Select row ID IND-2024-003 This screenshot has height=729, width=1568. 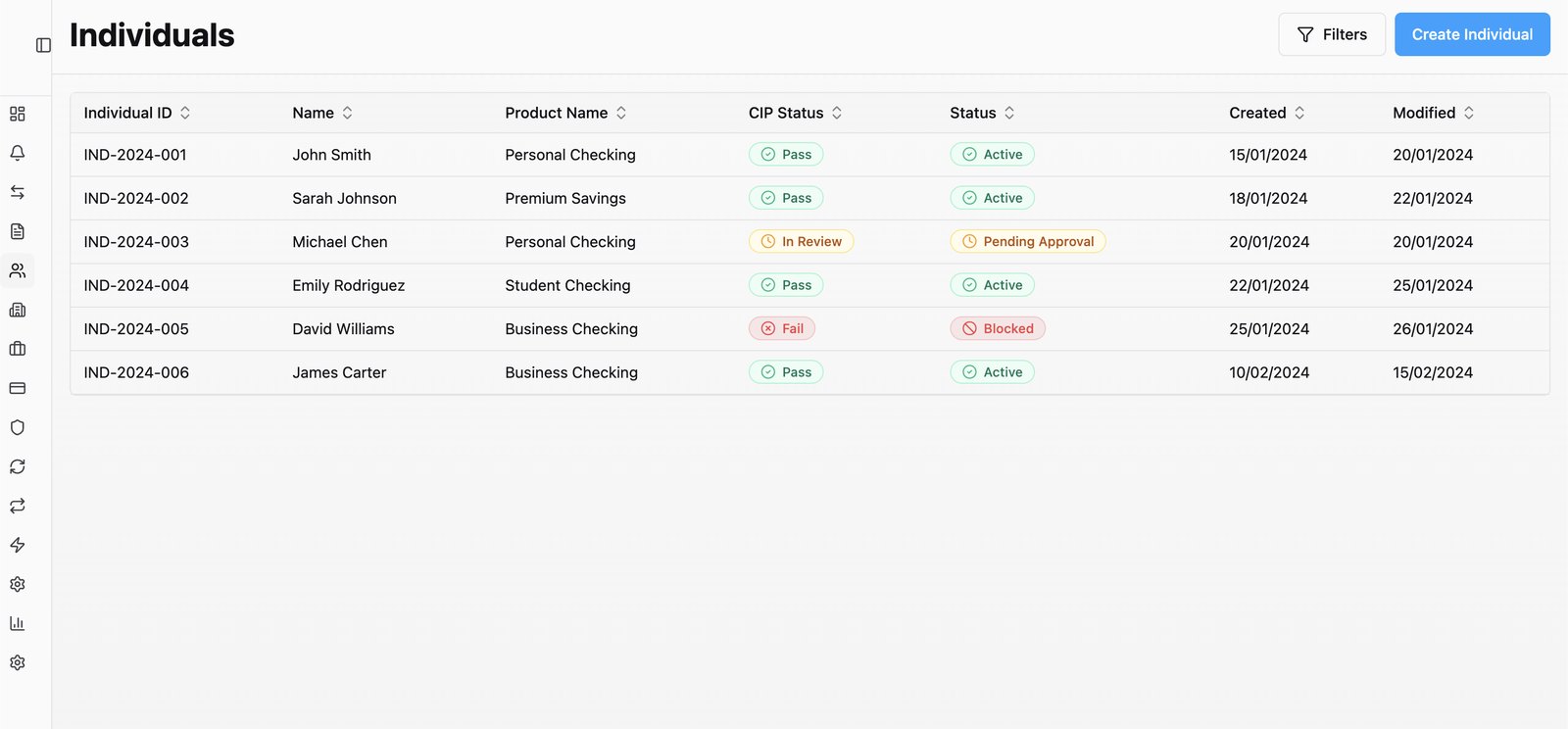point(136,242)
